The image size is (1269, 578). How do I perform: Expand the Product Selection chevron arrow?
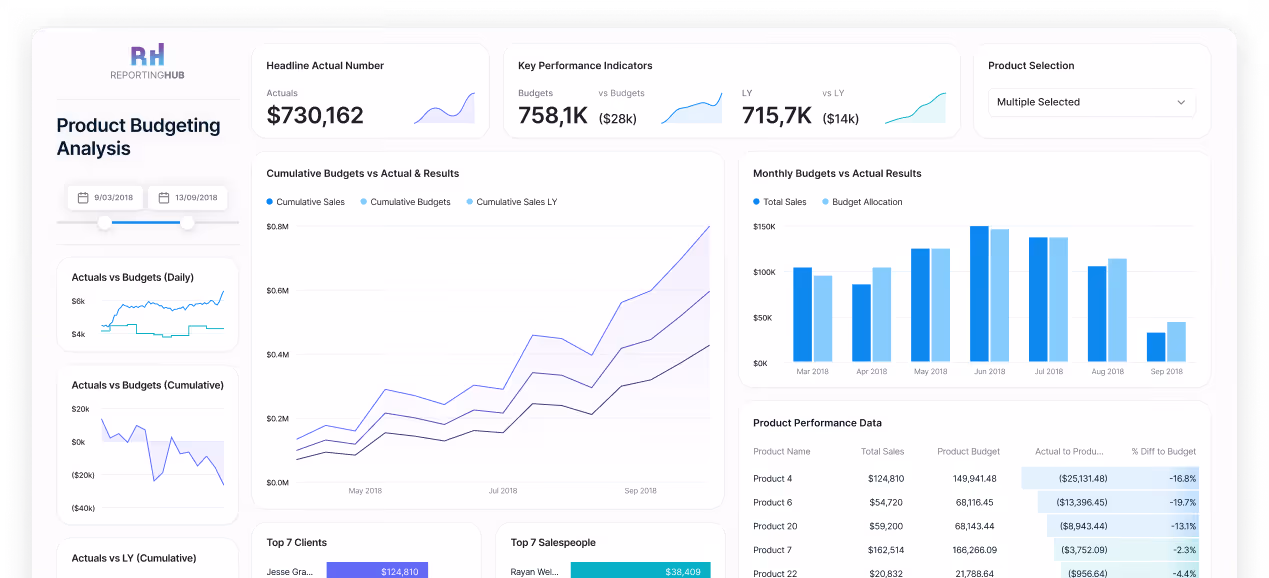click(1183, 102)
